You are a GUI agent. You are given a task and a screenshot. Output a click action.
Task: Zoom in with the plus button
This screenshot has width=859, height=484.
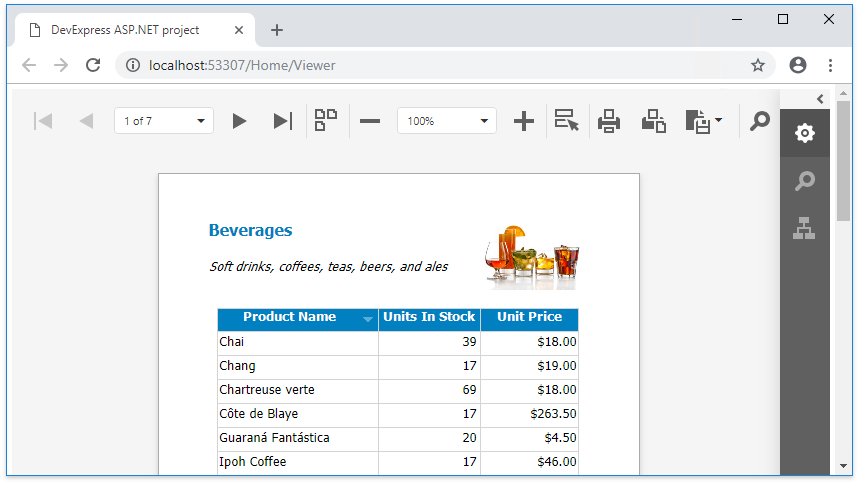point(524,121)
